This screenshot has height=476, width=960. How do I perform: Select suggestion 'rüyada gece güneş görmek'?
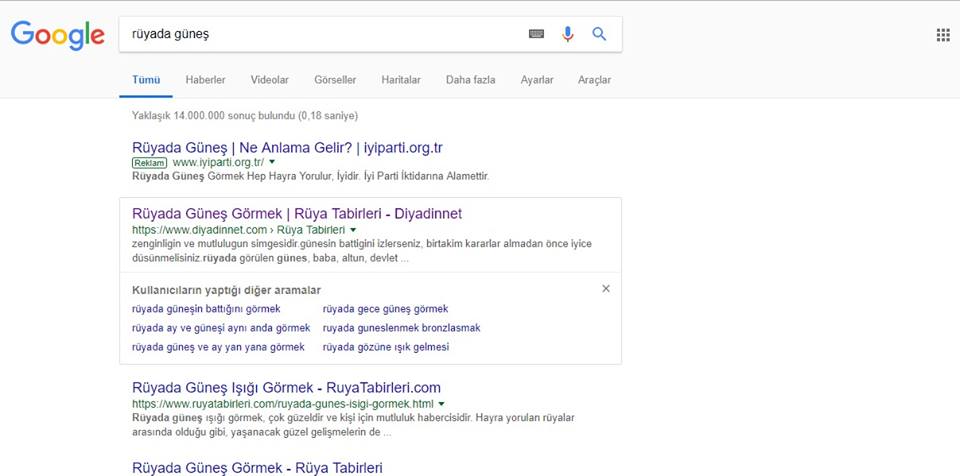(385, 309)
